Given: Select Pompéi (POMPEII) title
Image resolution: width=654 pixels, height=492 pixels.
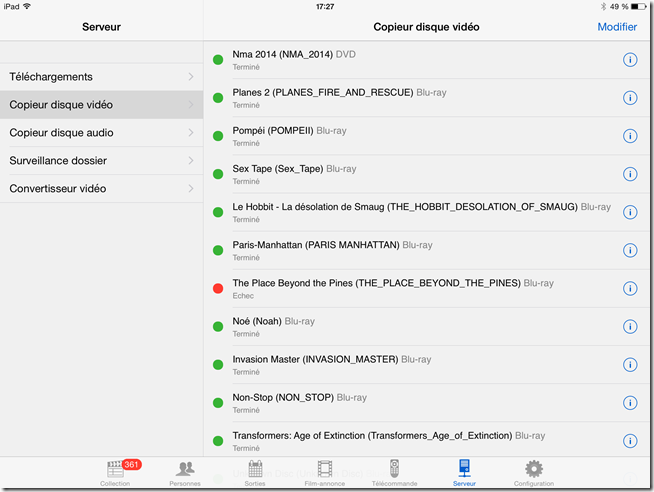Looking at the screenshot, I should pyautogui.click(x=273, y=131).
